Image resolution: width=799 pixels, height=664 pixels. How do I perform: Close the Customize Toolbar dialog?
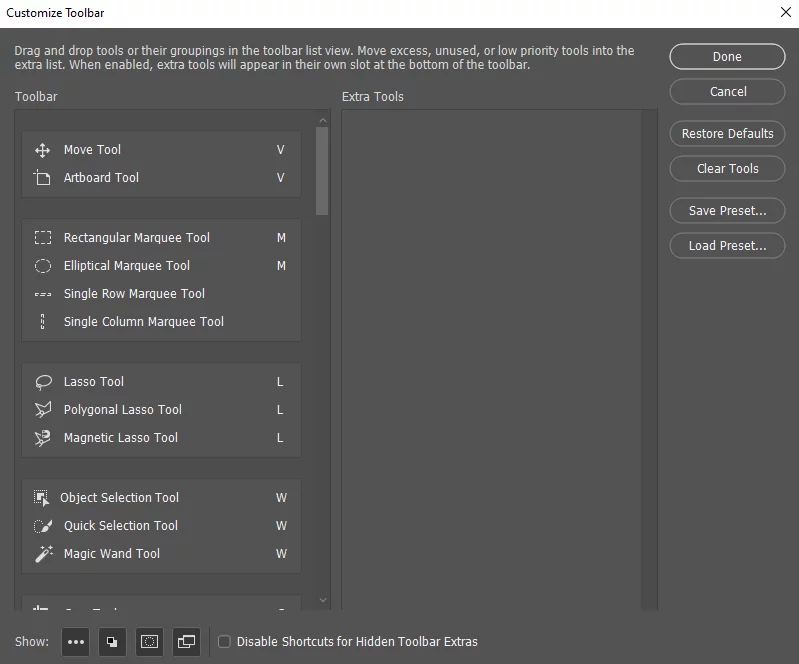click(x=785, y=12)
